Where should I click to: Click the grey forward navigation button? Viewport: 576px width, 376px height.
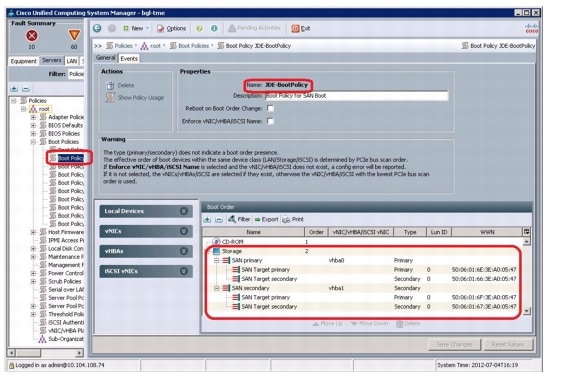click(x=112, y=28)
